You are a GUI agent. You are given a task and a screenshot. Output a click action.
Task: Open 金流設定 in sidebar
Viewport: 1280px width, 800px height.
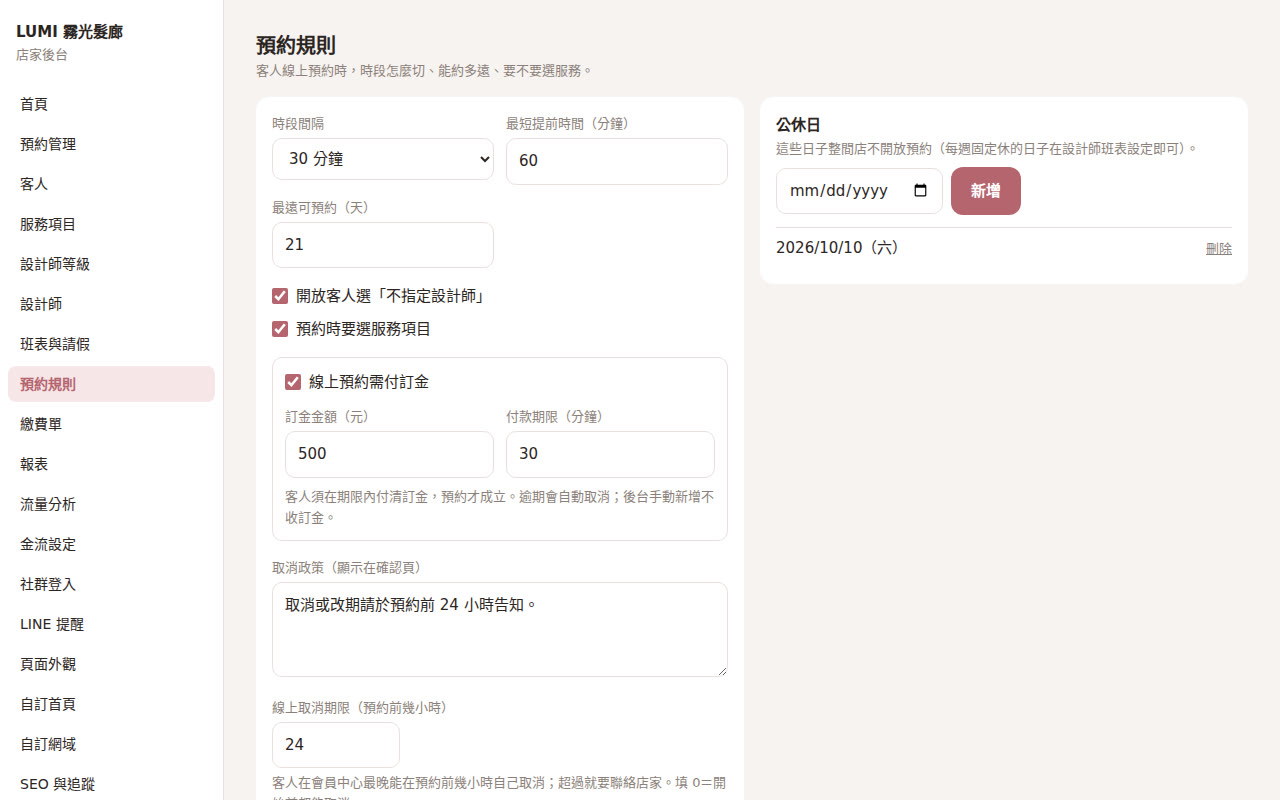tap(111, 544)
